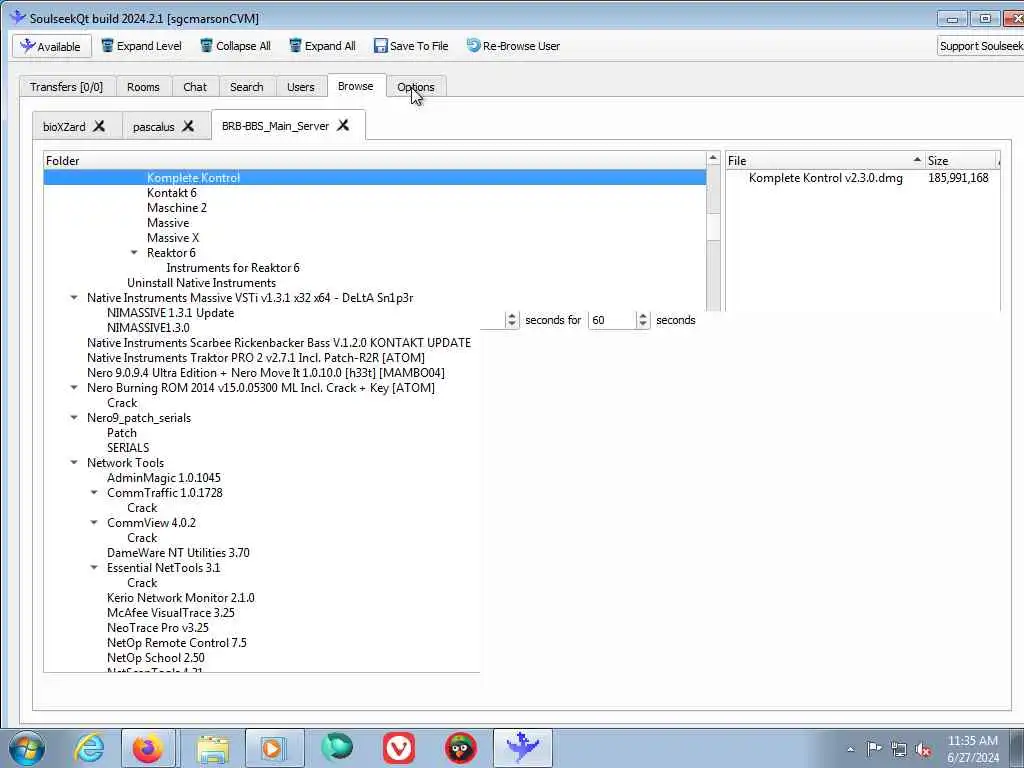1024x768 pixels.
Task: Open the Windows Start menu
Action: [27, 748]
